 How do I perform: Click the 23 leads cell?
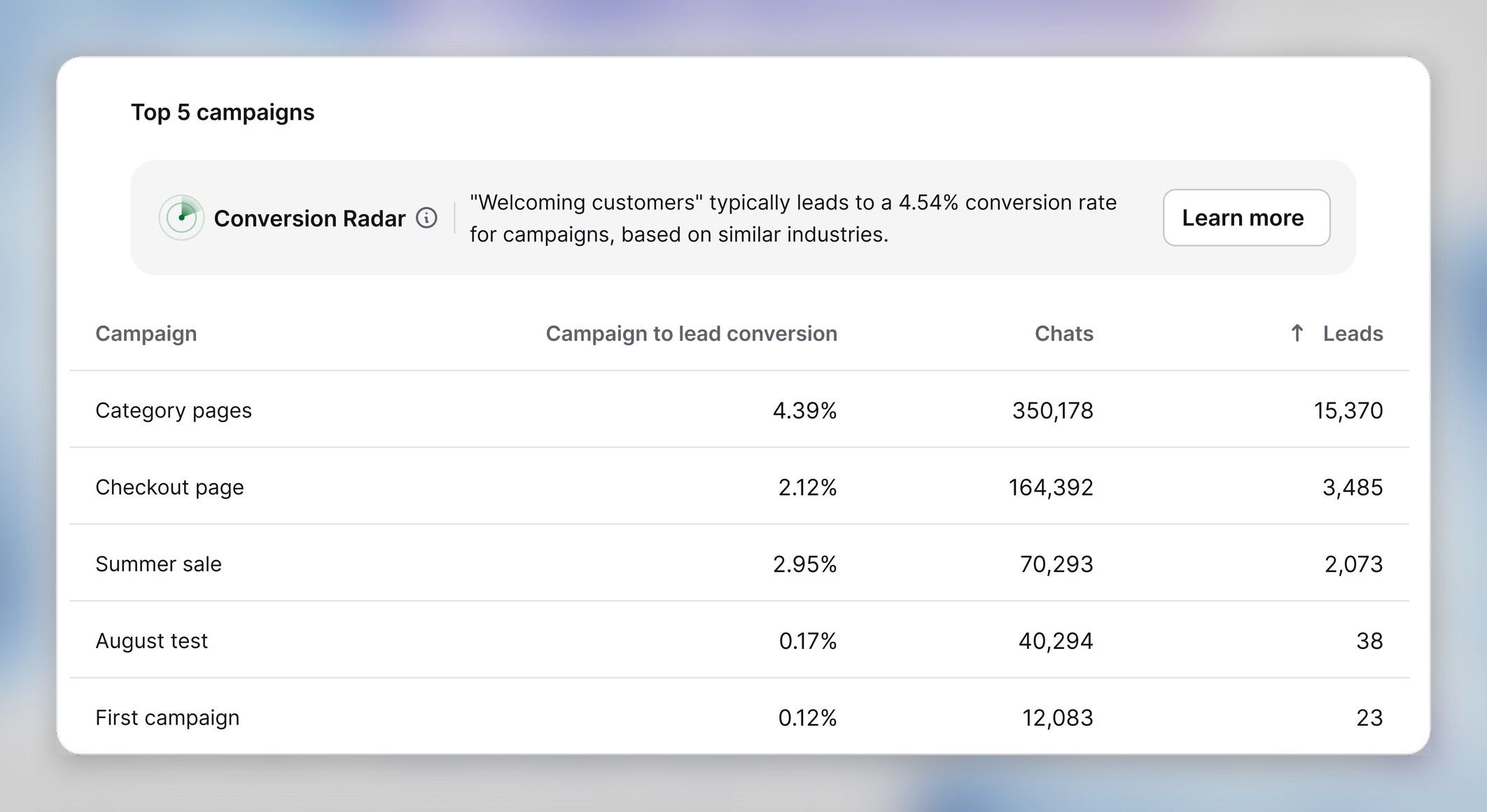pos(1369,717)
